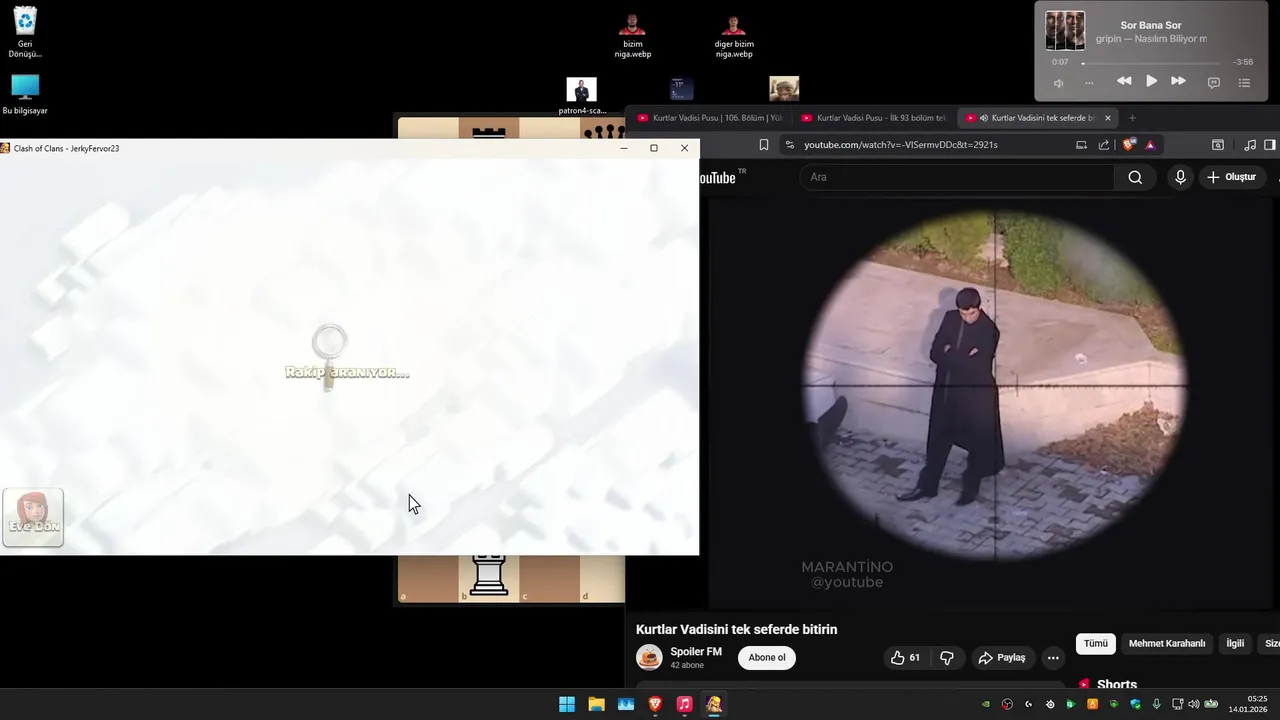
Task: Switch to Kurtlar Vadisi Pusu 106. Bölüm tab
Action: point(710,118)
